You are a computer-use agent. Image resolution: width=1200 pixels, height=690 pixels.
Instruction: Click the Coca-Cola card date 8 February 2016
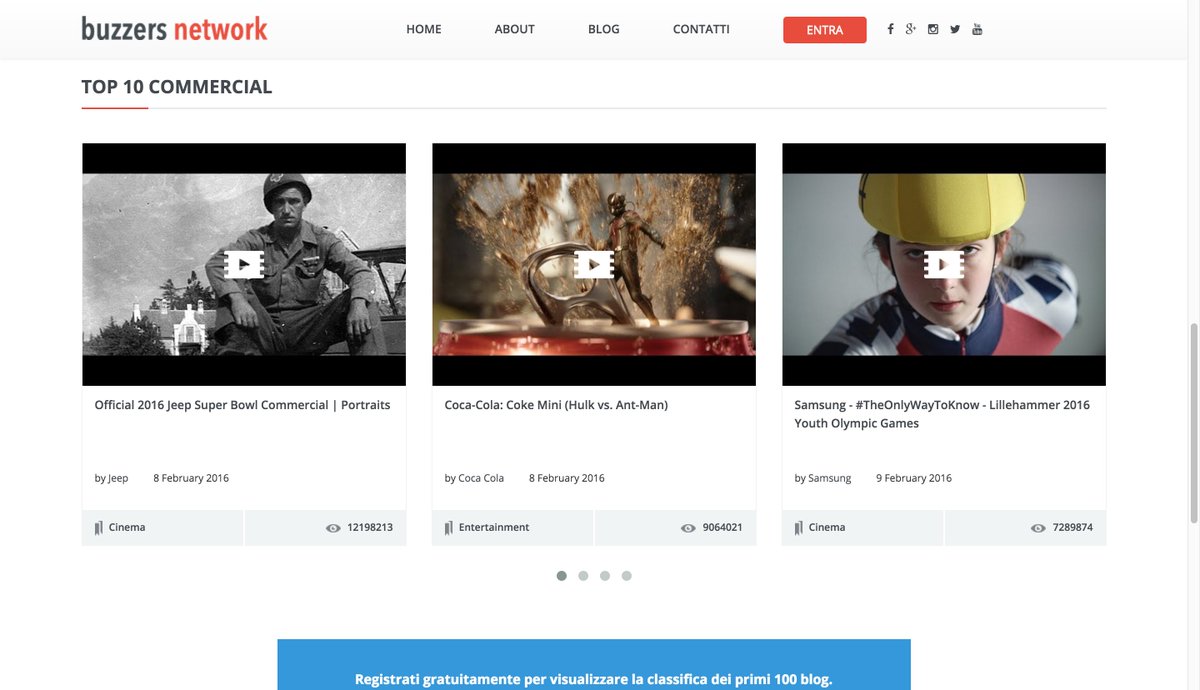click(x=567, y=478)
